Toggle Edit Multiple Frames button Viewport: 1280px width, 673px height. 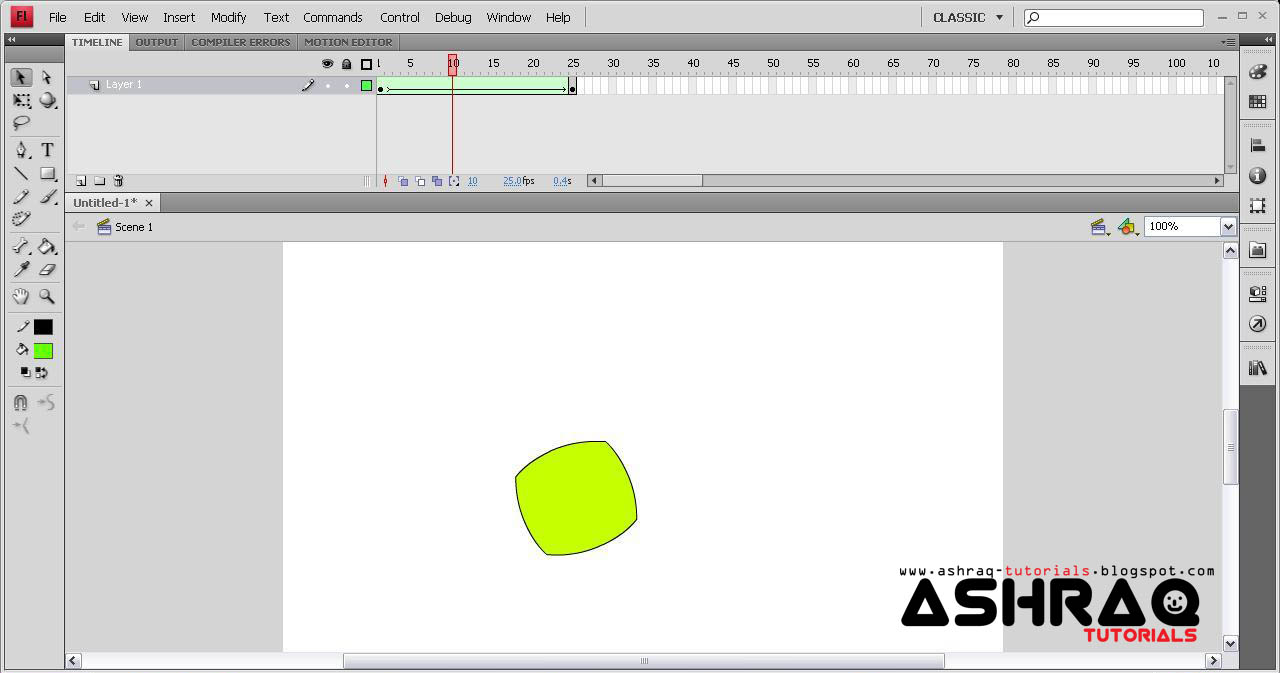tap(437, 181)
